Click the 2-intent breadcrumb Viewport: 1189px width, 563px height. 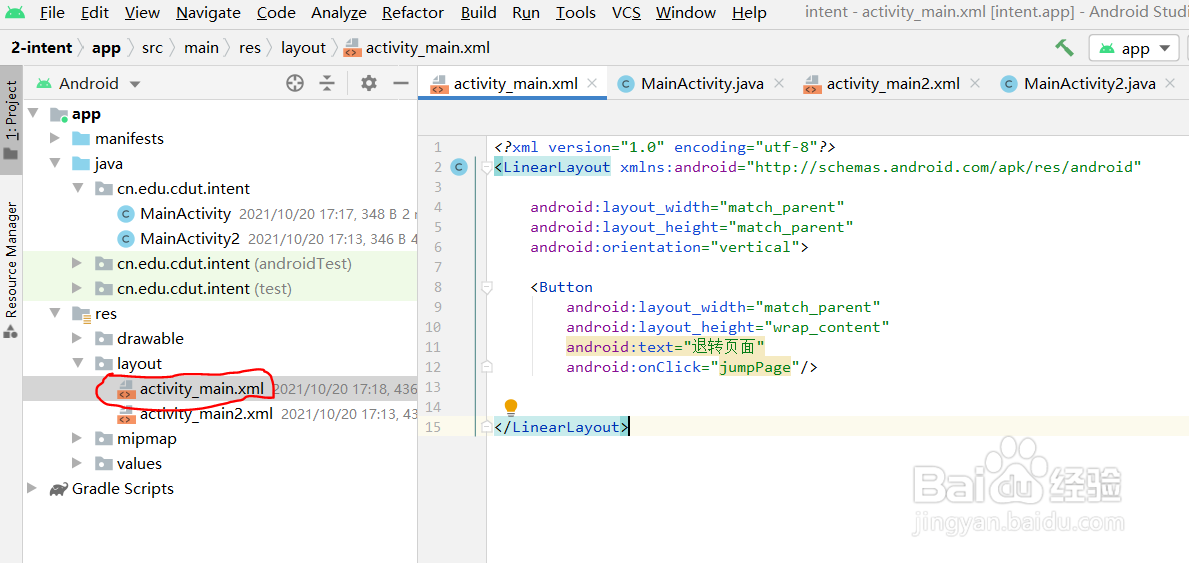[x=42, y=48]
